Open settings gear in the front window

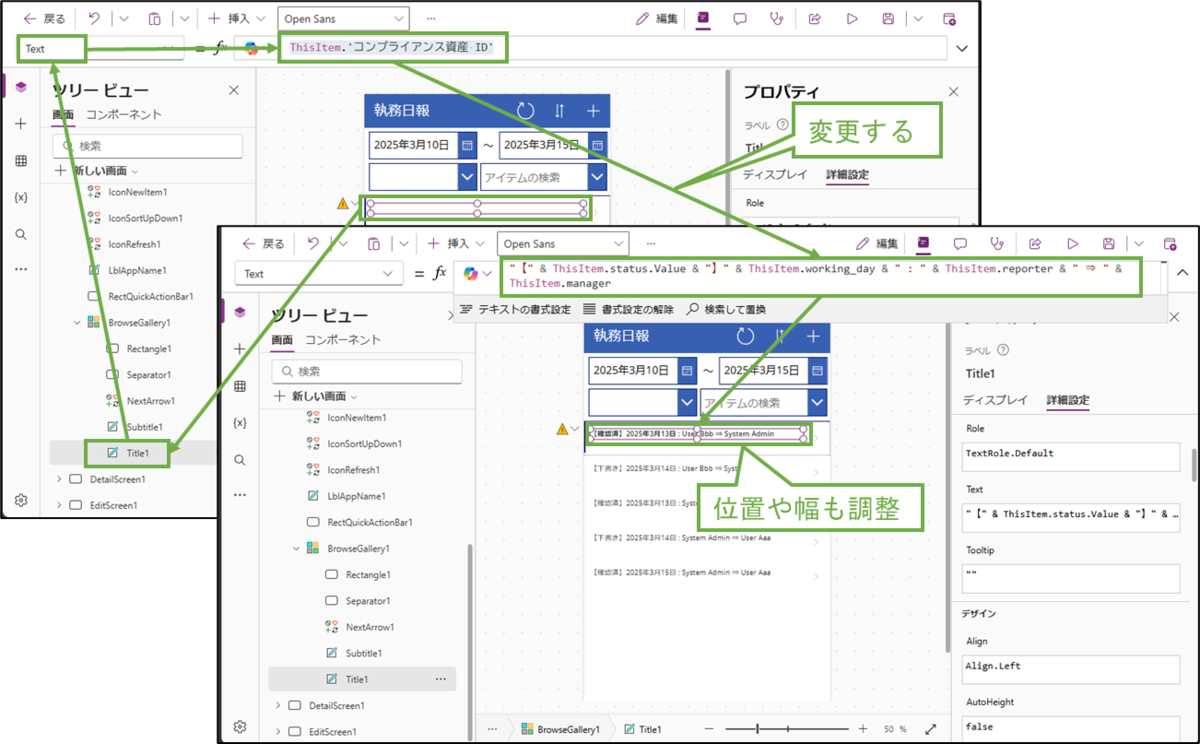[239, 726]
